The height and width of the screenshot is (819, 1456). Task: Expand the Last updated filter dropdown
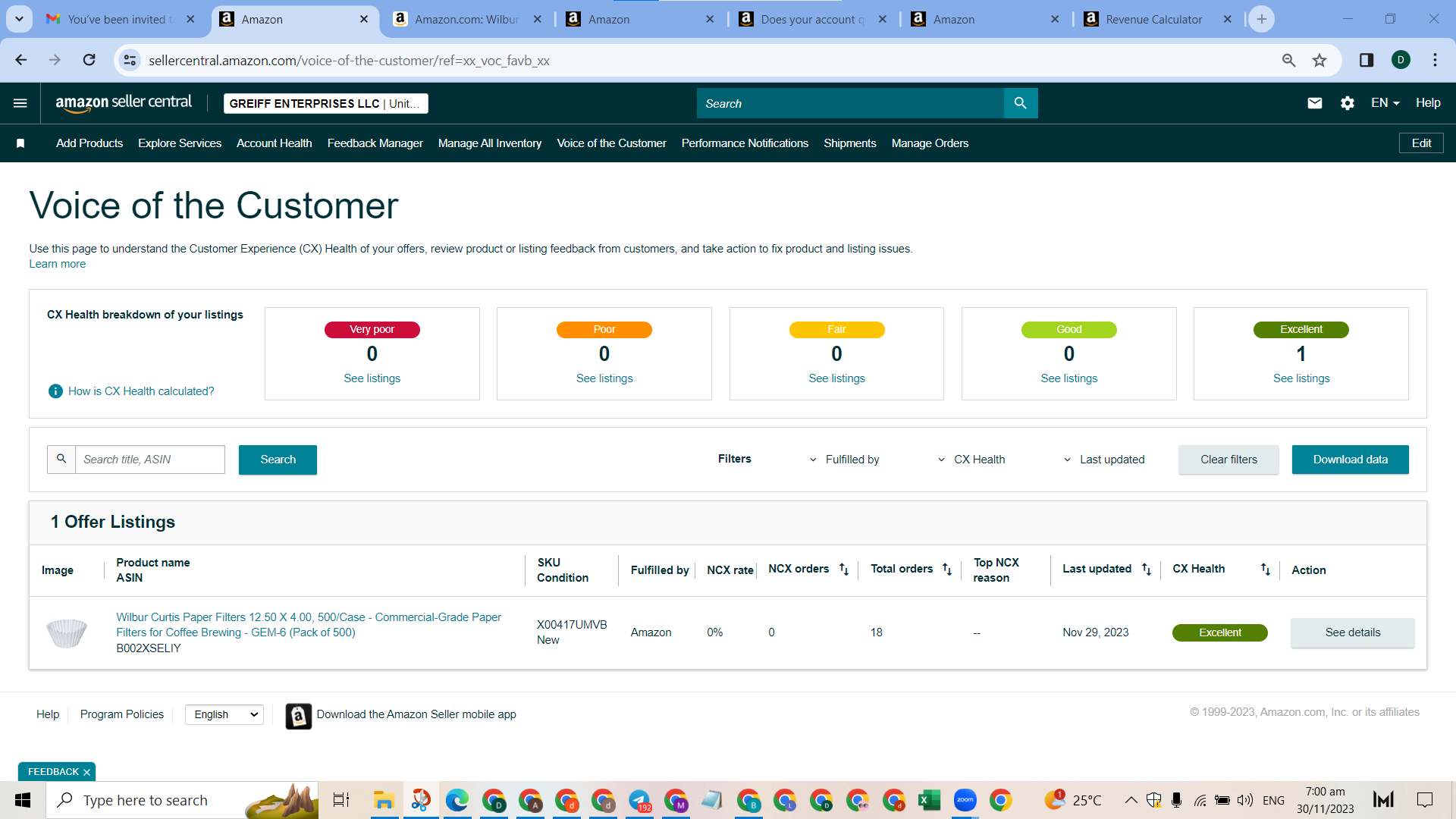tap(1104, 460)
